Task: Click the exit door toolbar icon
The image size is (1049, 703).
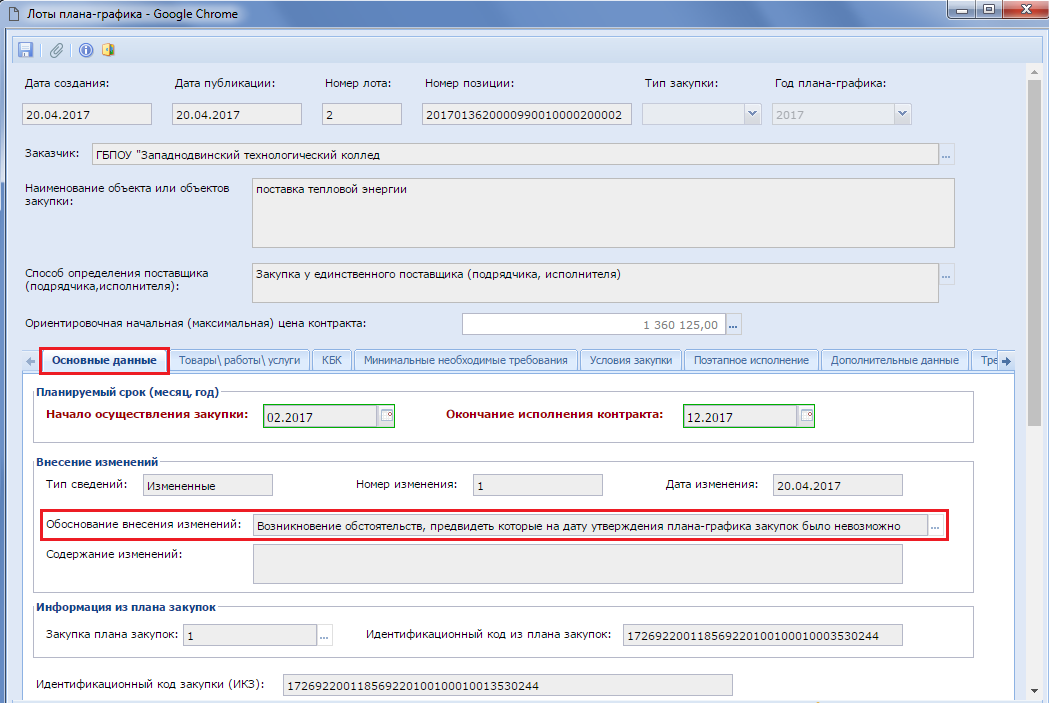Action: pos(108,50)
